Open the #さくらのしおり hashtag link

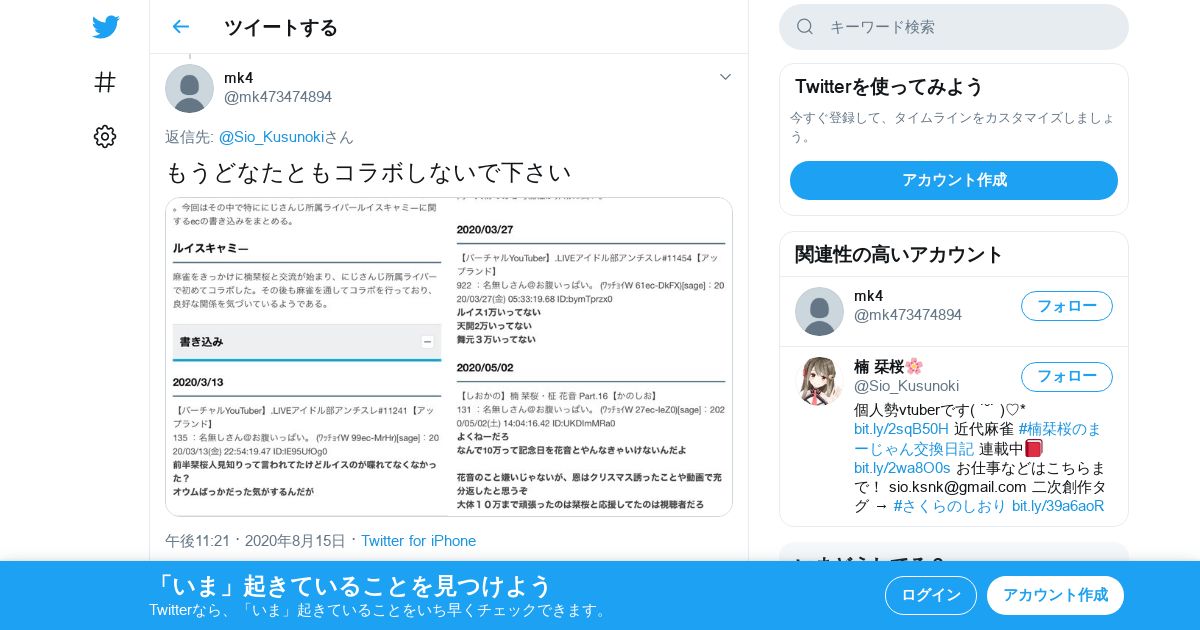[x=950, y=506]
